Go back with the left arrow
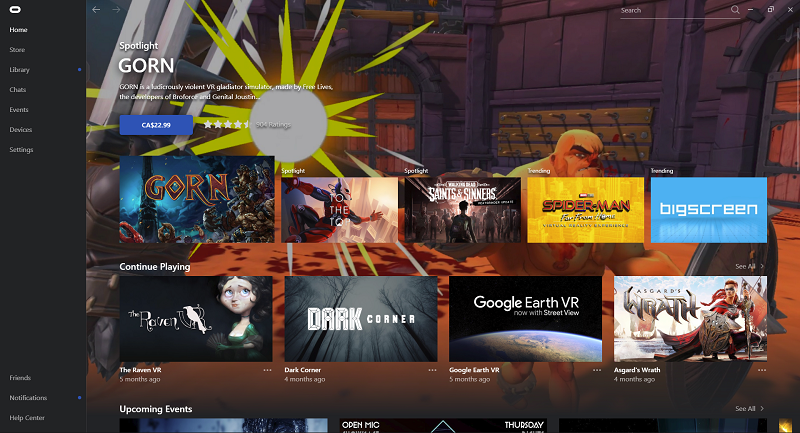The height and width of the screenshot is (433, 800). click(x=96, y=10)
